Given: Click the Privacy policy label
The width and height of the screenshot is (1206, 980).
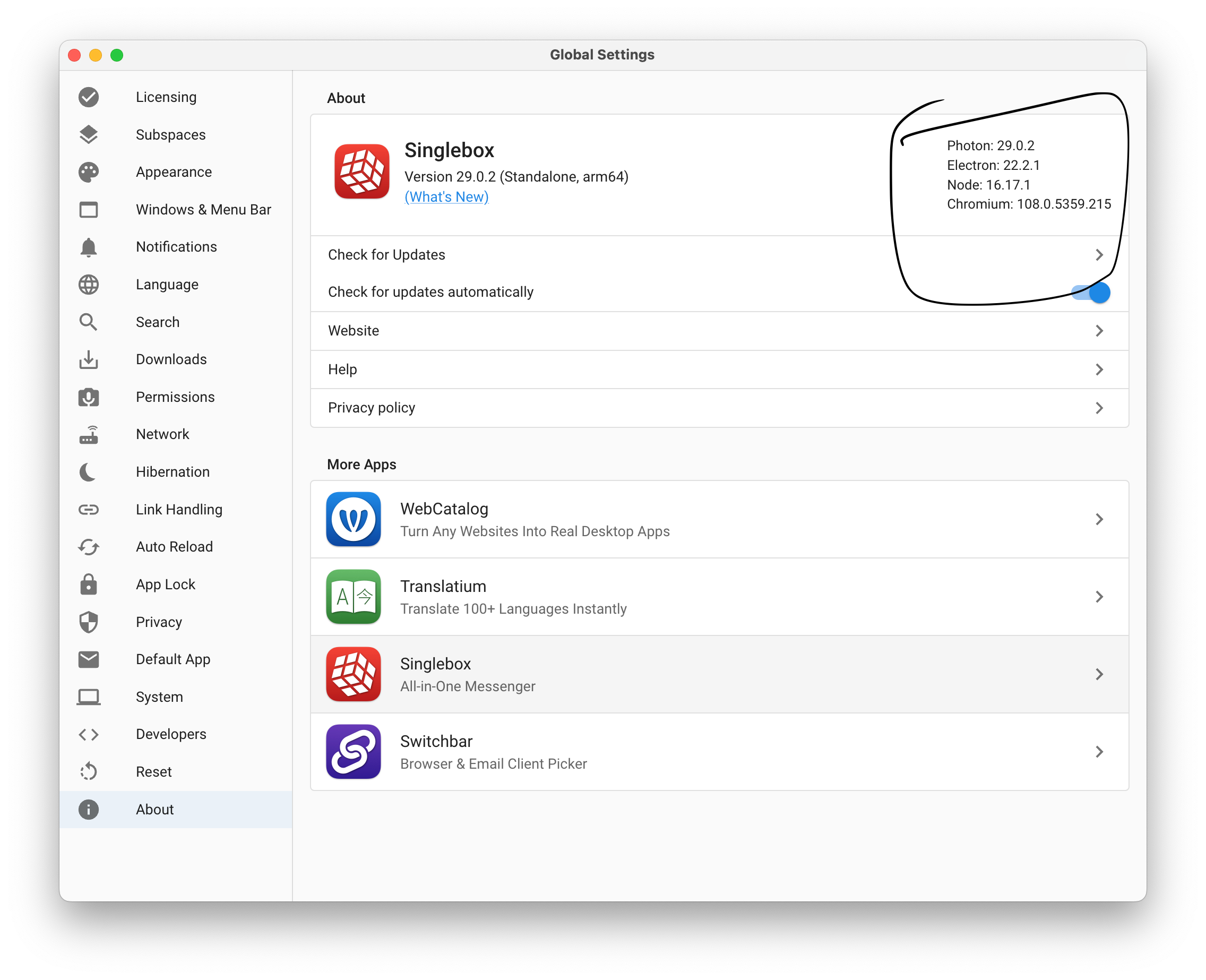Looking at the screenshot, I should [x=372, y=408].
